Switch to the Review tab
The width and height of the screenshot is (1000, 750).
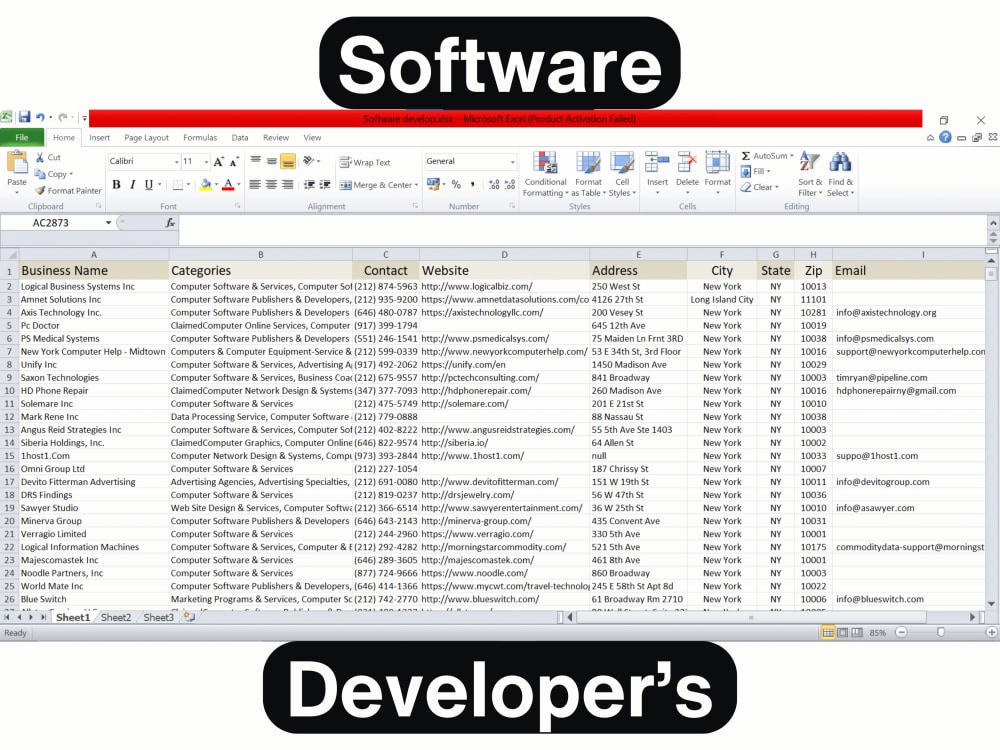point(276,137)
